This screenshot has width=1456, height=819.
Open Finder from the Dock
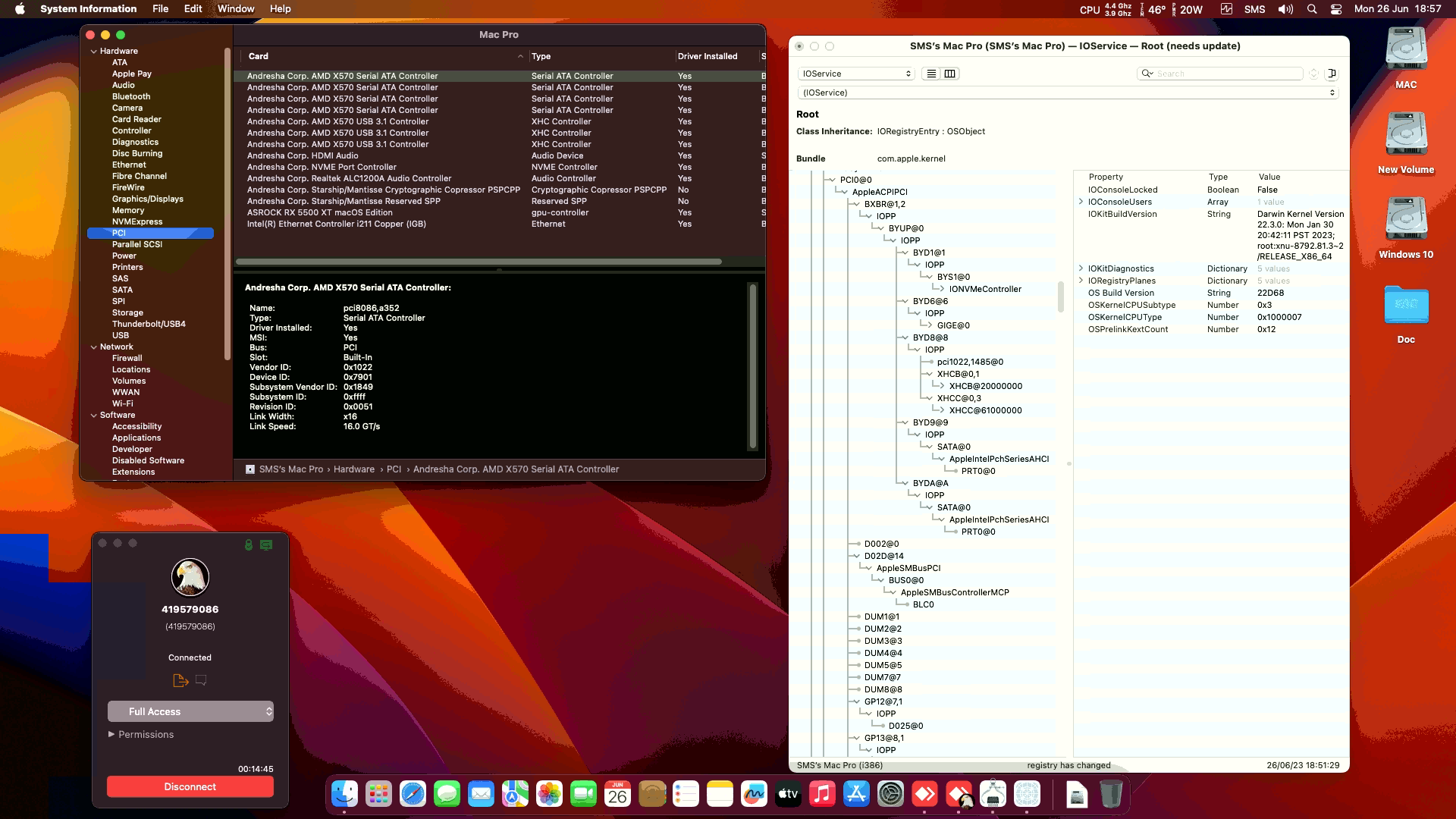344,794
